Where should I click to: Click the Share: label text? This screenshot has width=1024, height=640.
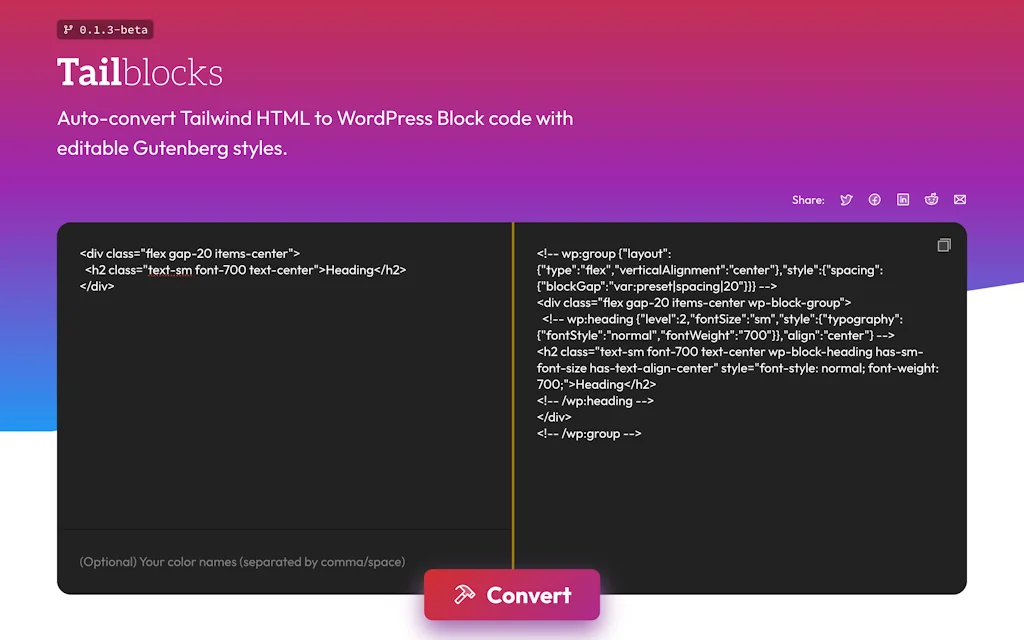(x=807, y=199)
